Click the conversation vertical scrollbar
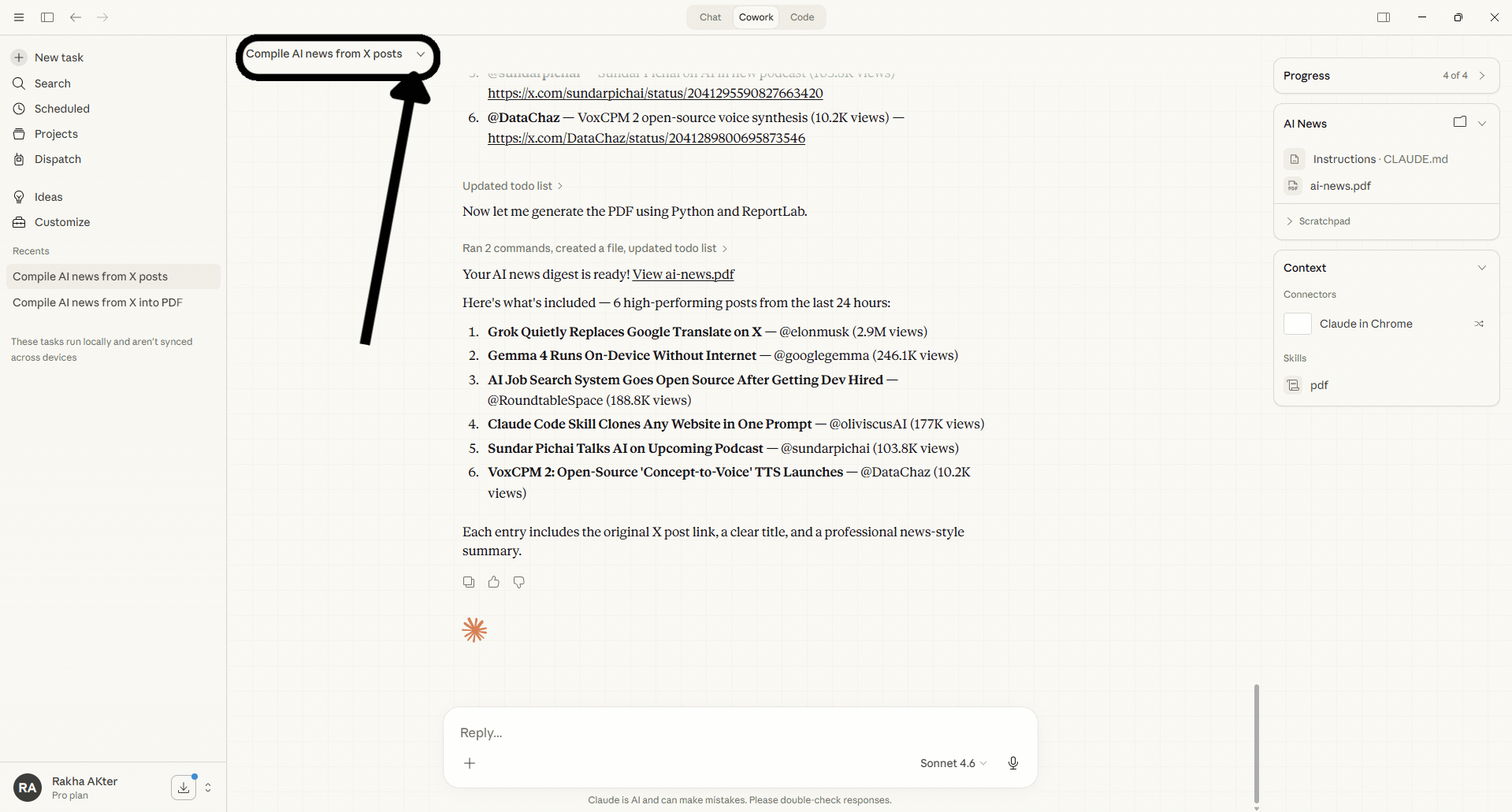 (x=1256, y=743)
